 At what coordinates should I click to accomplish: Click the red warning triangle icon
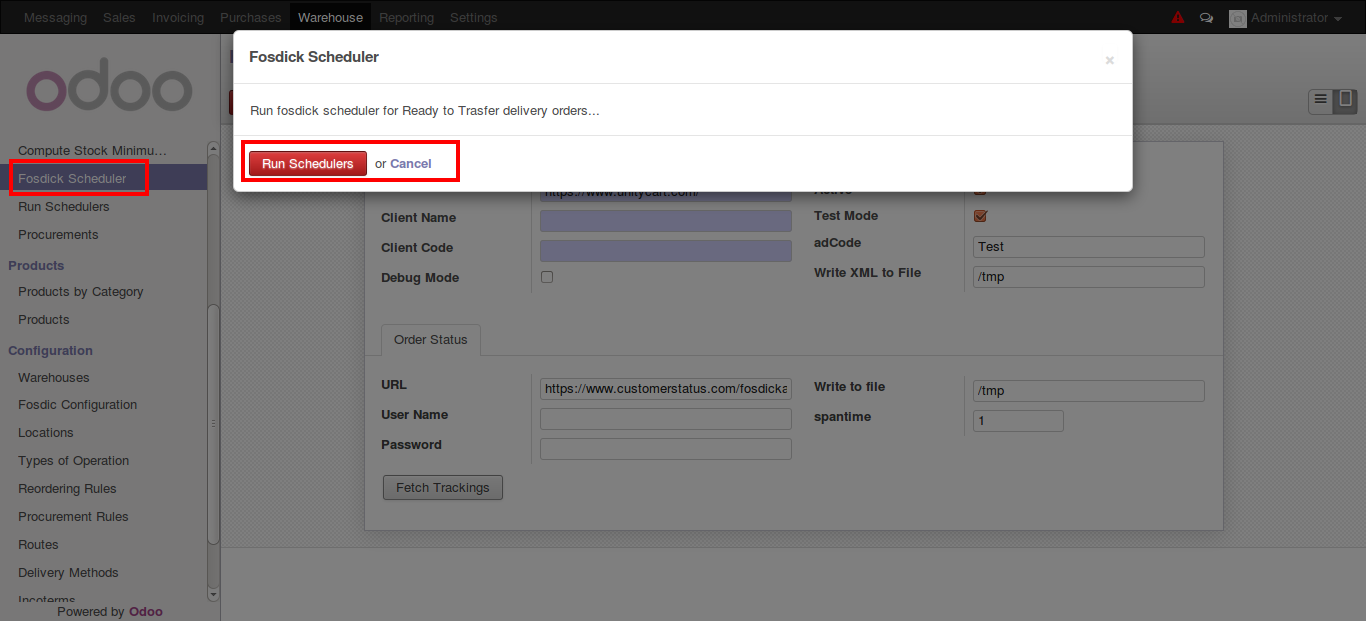pos(1177,18)
